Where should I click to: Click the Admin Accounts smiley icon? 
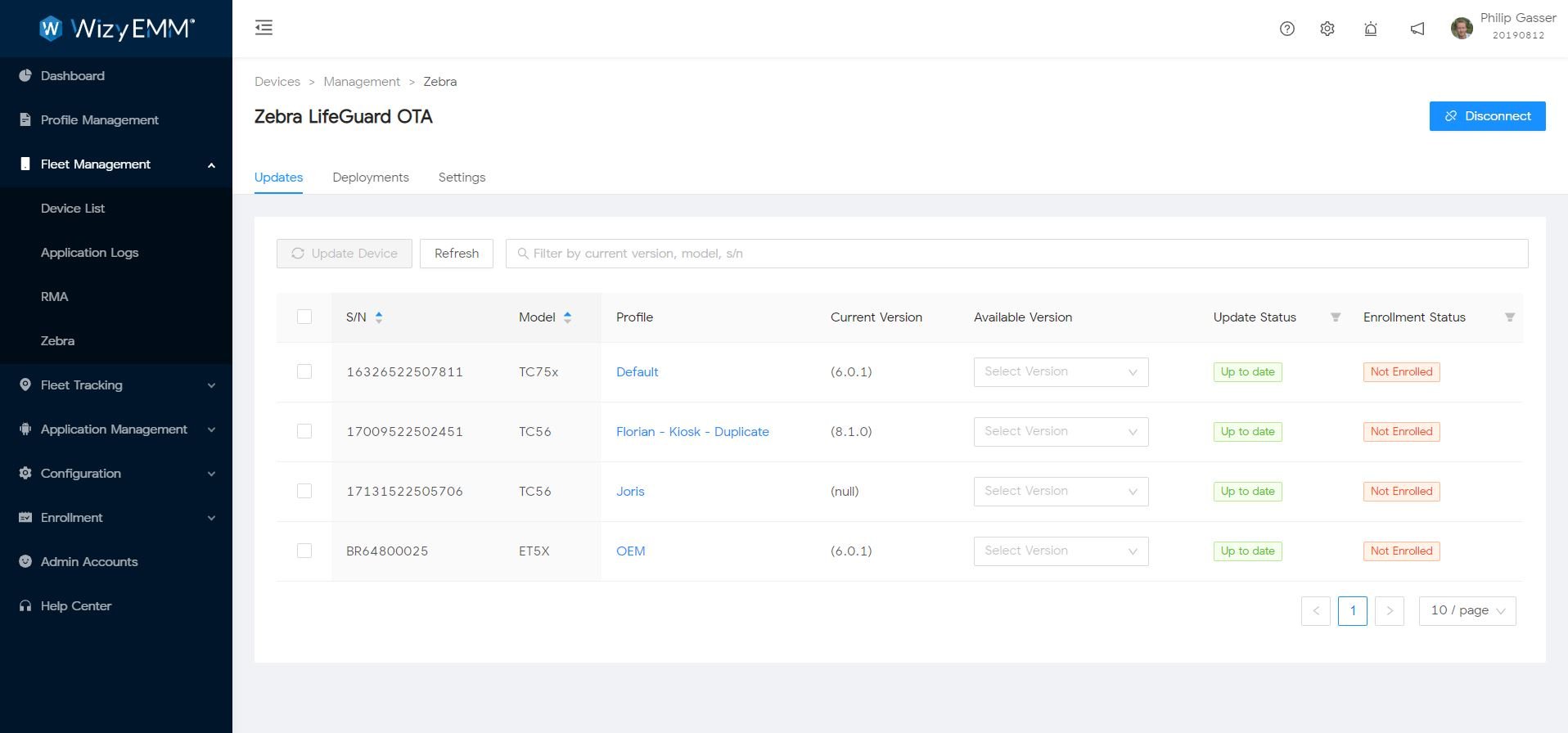[x=25, y=561]
